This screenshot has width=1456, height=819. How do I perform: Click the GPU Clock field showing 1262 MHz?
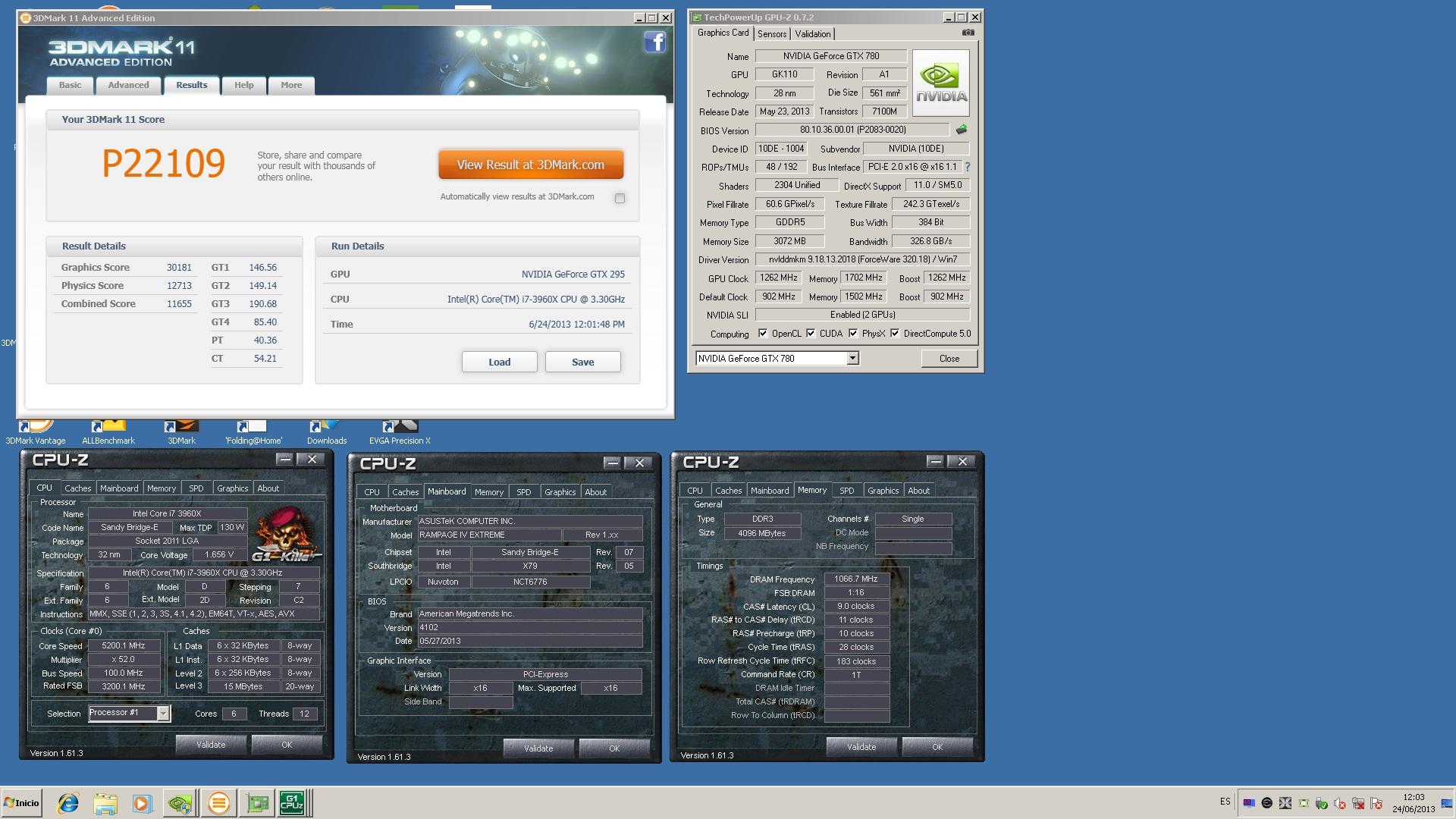click(x=779, y=278)
